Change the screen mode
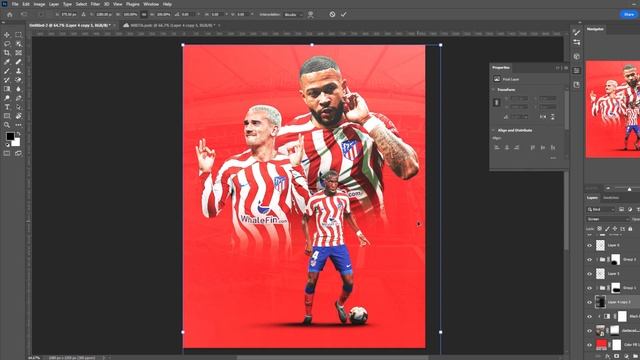 click(18, 153)
